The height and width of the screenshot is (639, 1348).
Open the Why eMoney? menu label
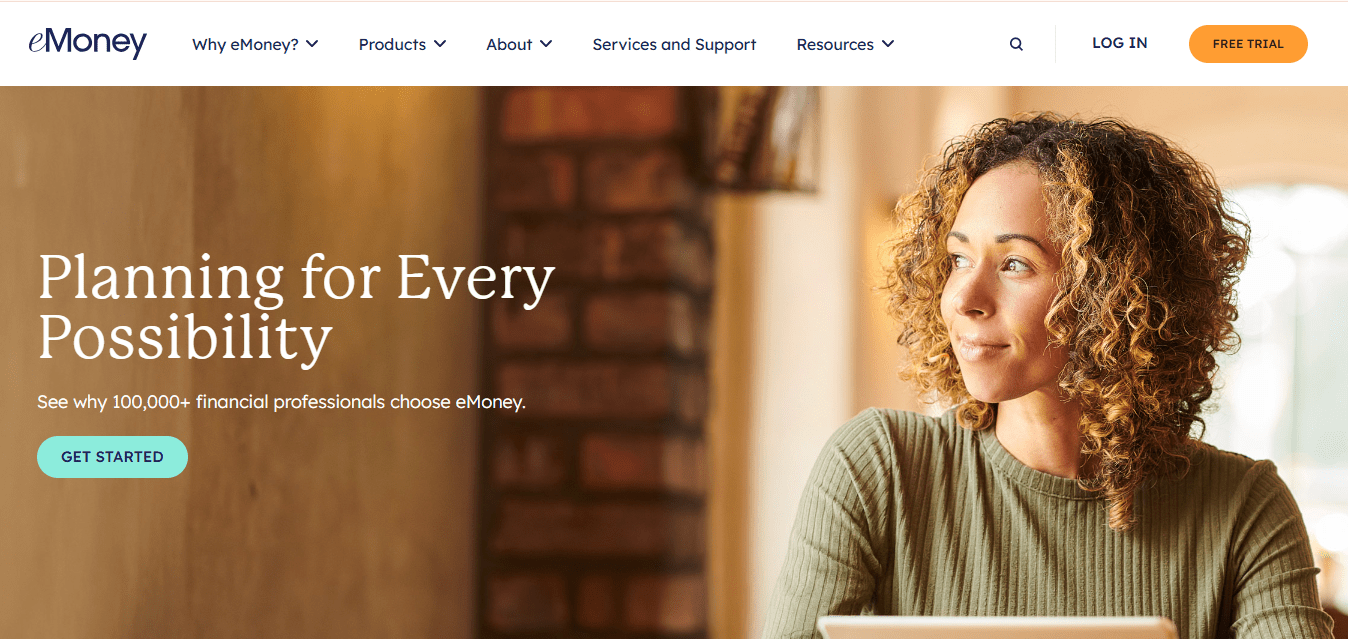click(245, 44)
